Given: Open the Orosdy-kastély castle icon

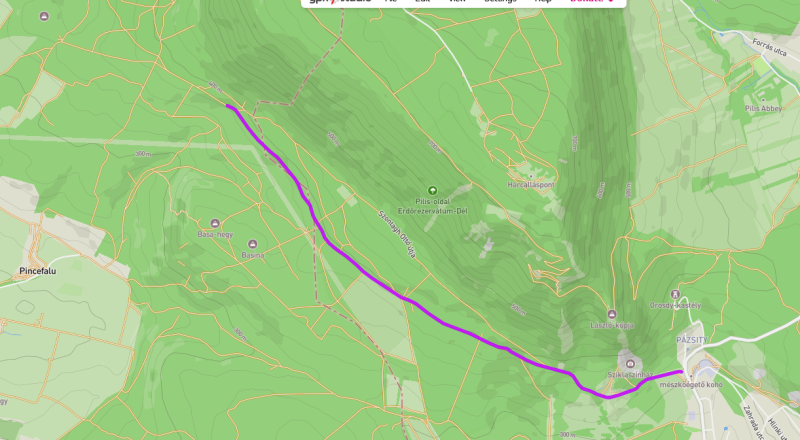Looking at the screenshot, I should click(x=675, y=295).
